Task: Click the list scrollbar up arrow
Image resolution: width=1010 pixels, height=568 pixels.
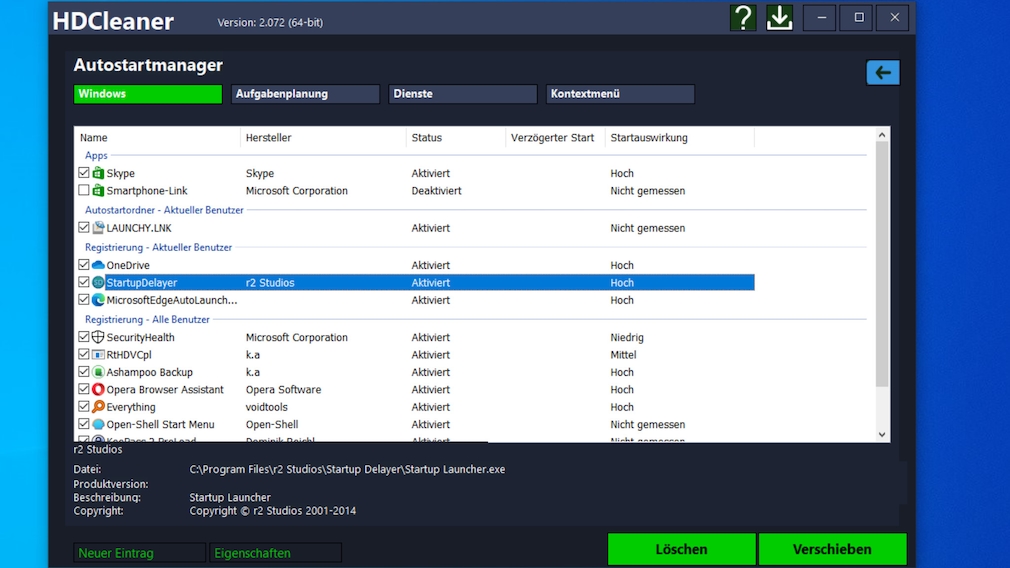Action: [x=882, y=135]
